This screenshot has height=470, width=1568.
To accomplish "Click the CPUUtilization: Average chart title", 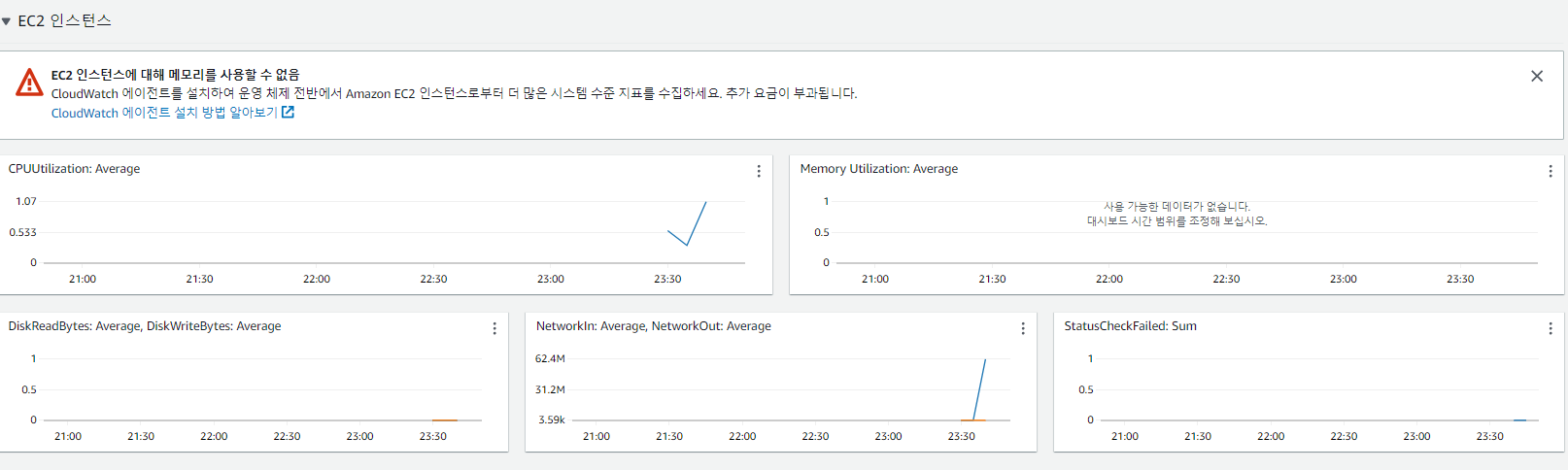I will (x=74, y=169).
